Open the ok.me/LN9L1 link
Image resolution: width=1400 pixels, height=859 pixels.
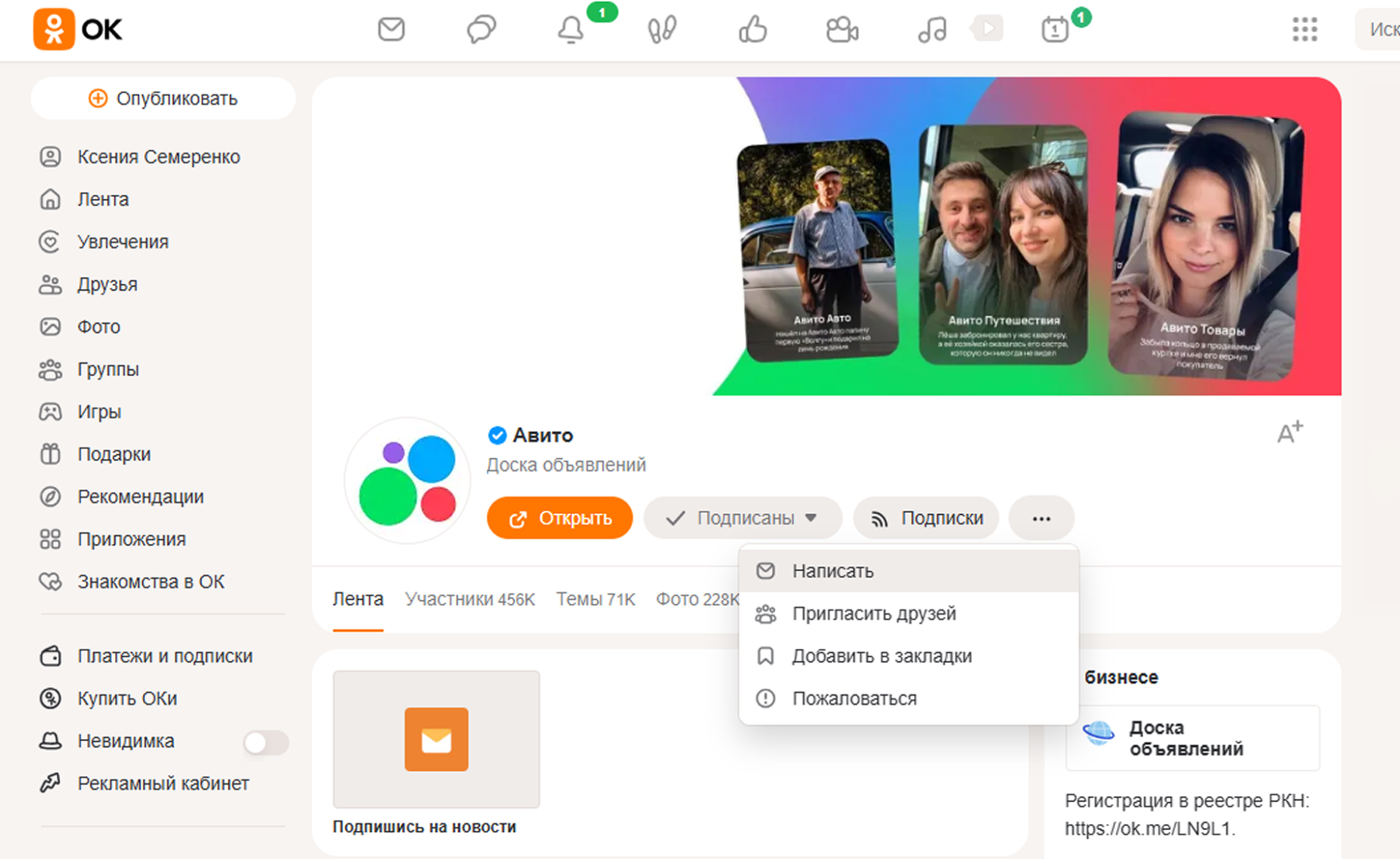1149,828
